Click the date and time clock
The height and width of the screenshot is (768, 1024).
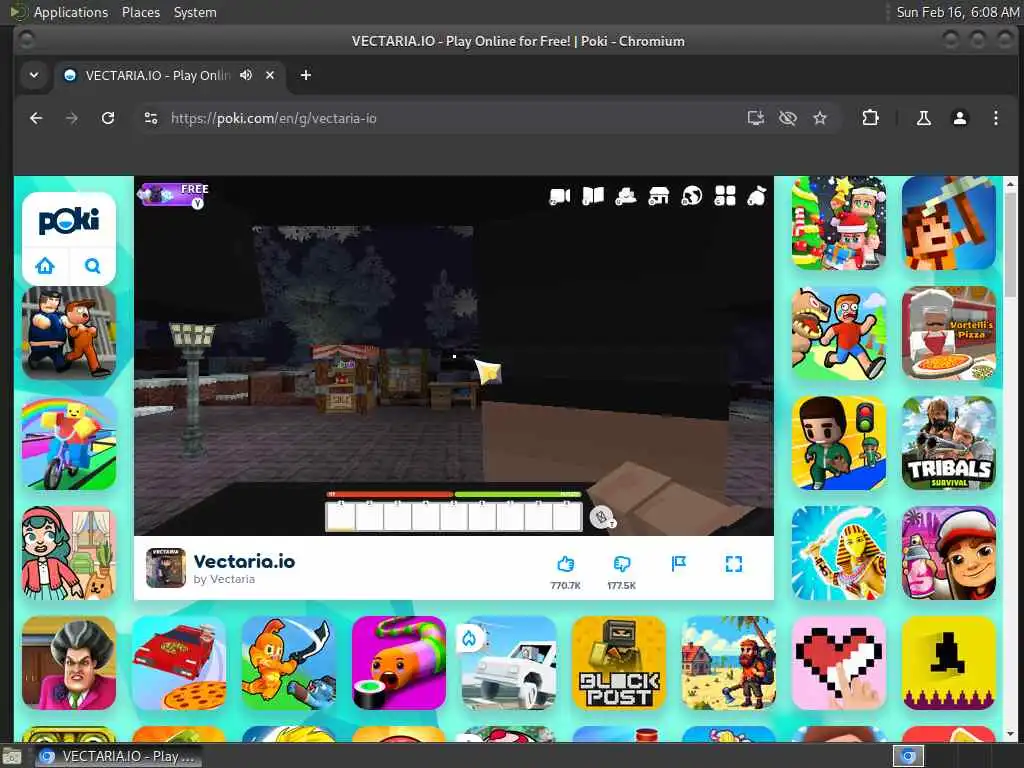tap(957, 12)
